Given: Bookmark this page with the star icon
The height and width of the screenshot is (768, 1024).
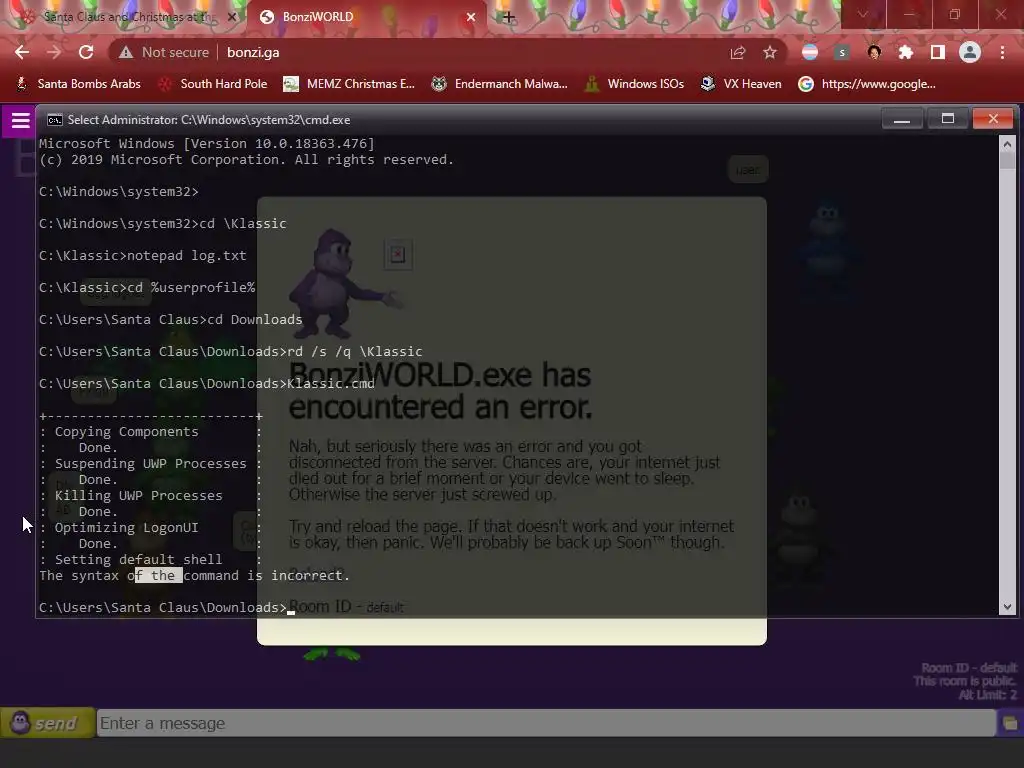Looking at the screenshot, I should tap(770, 52).
